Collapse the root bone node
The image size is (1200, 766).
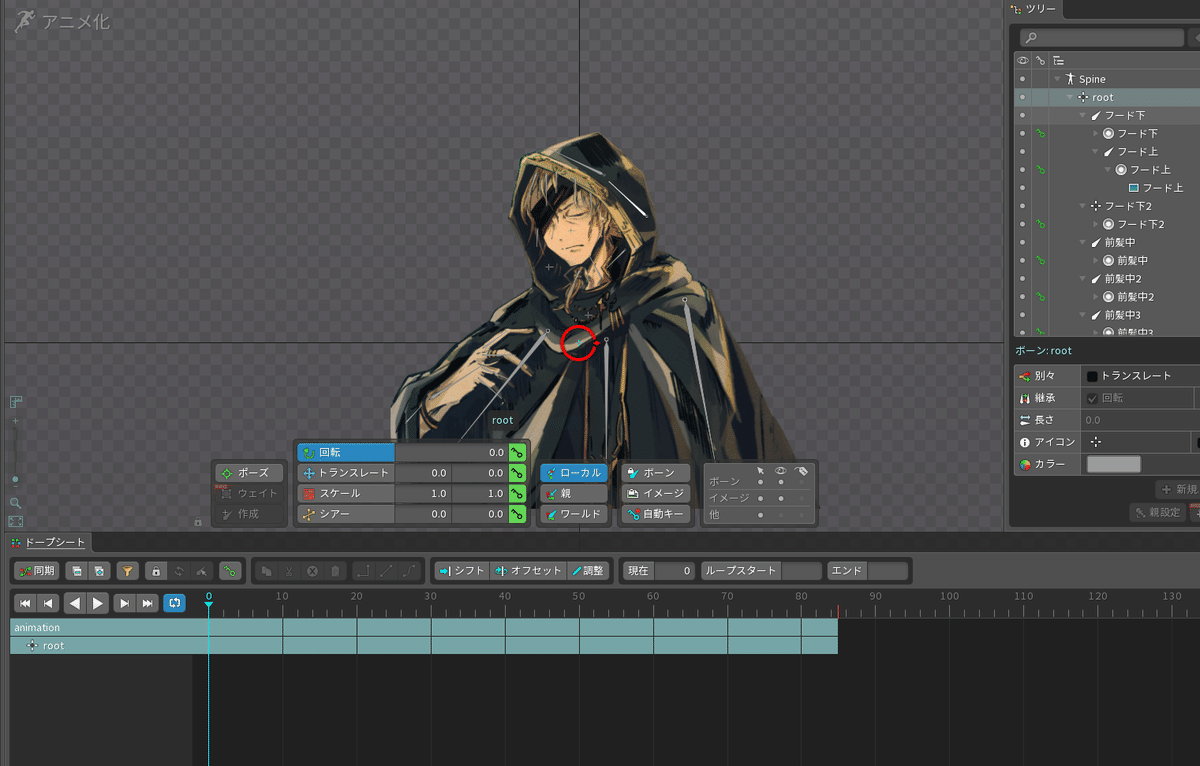[1070, 97]
